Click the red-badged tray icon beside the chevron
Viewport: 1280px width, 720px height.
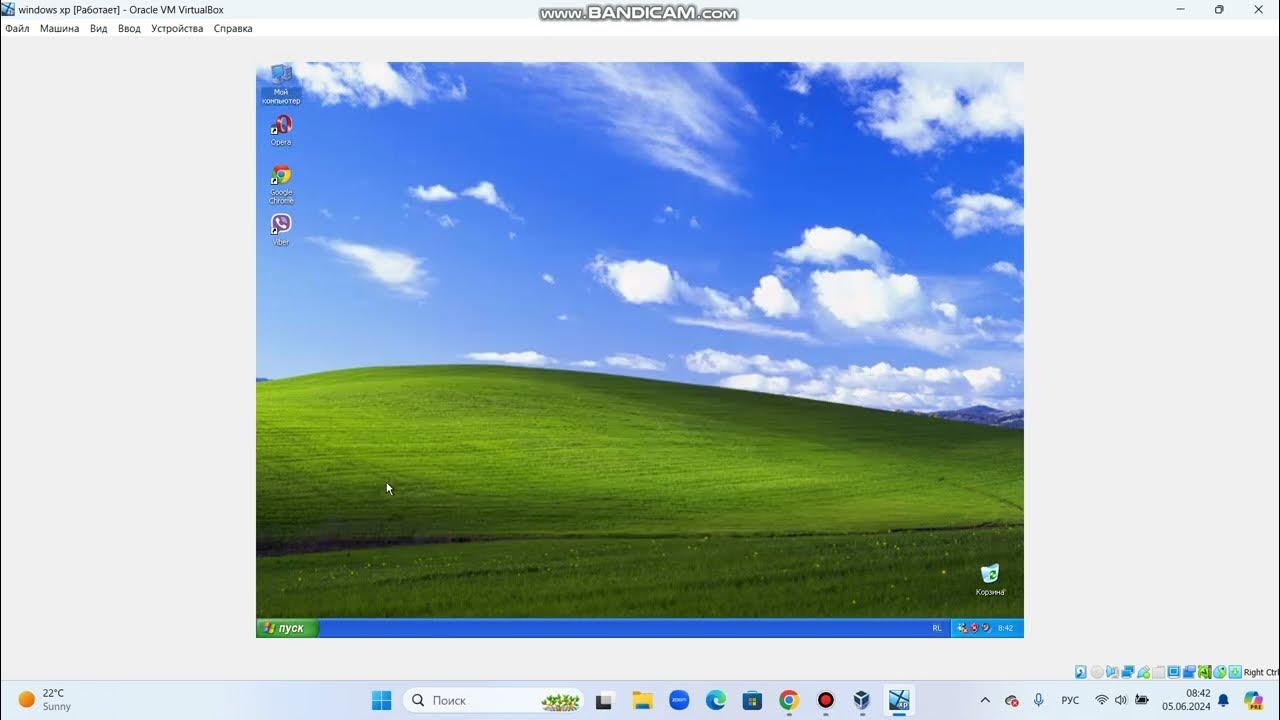click(x=1011, y=700)
